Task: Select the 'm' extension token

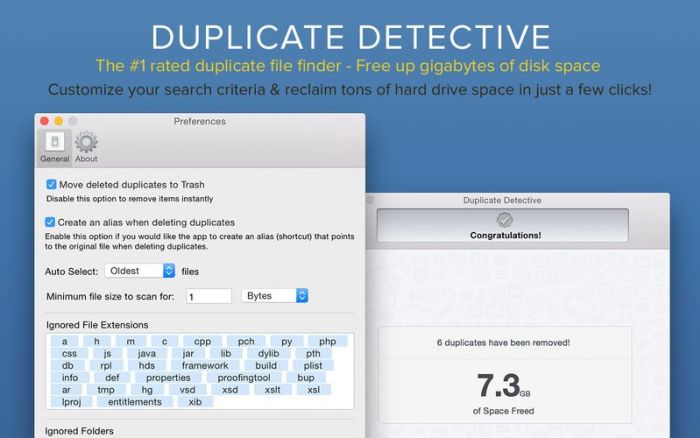Action: tap(130, 341)
